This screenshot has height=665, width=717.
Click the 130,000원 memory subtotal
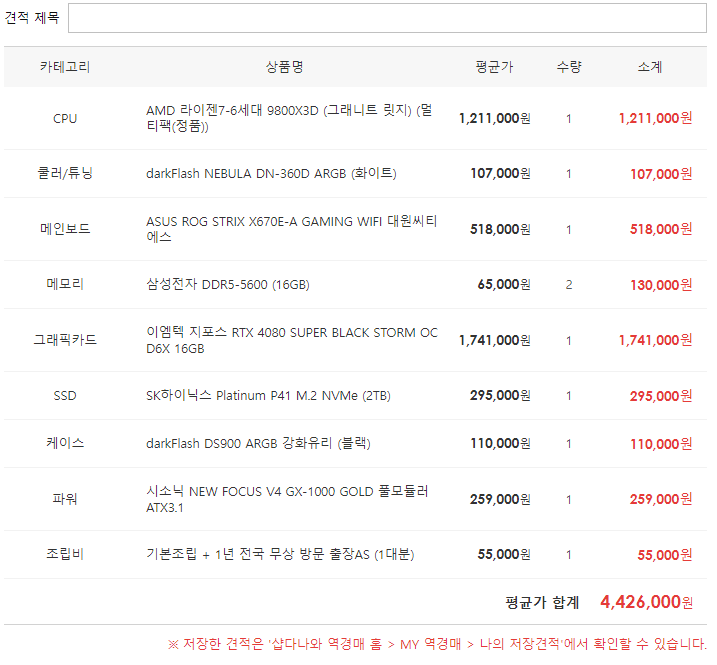661,285
